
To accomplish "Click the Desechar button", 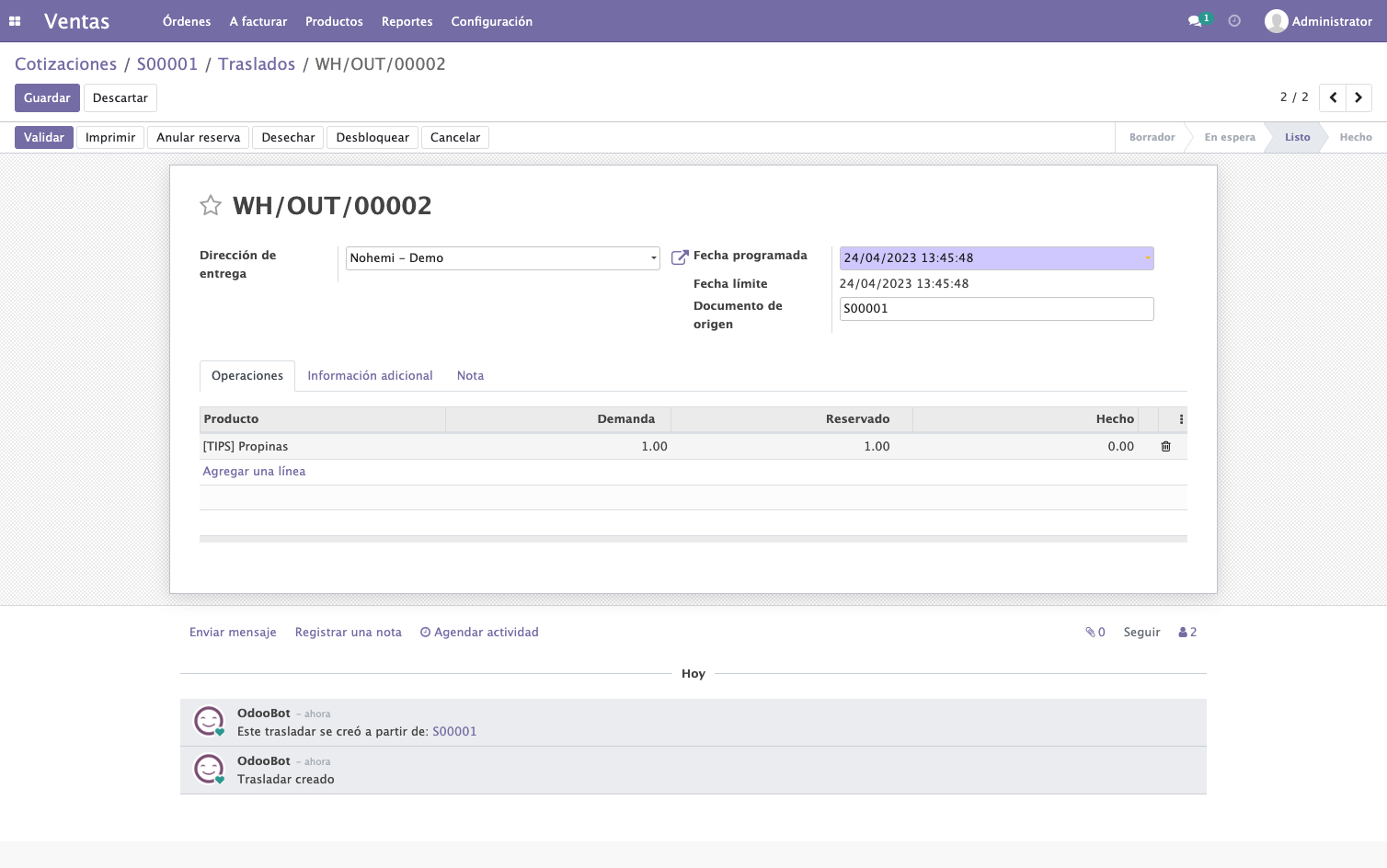I will [288, 137].
